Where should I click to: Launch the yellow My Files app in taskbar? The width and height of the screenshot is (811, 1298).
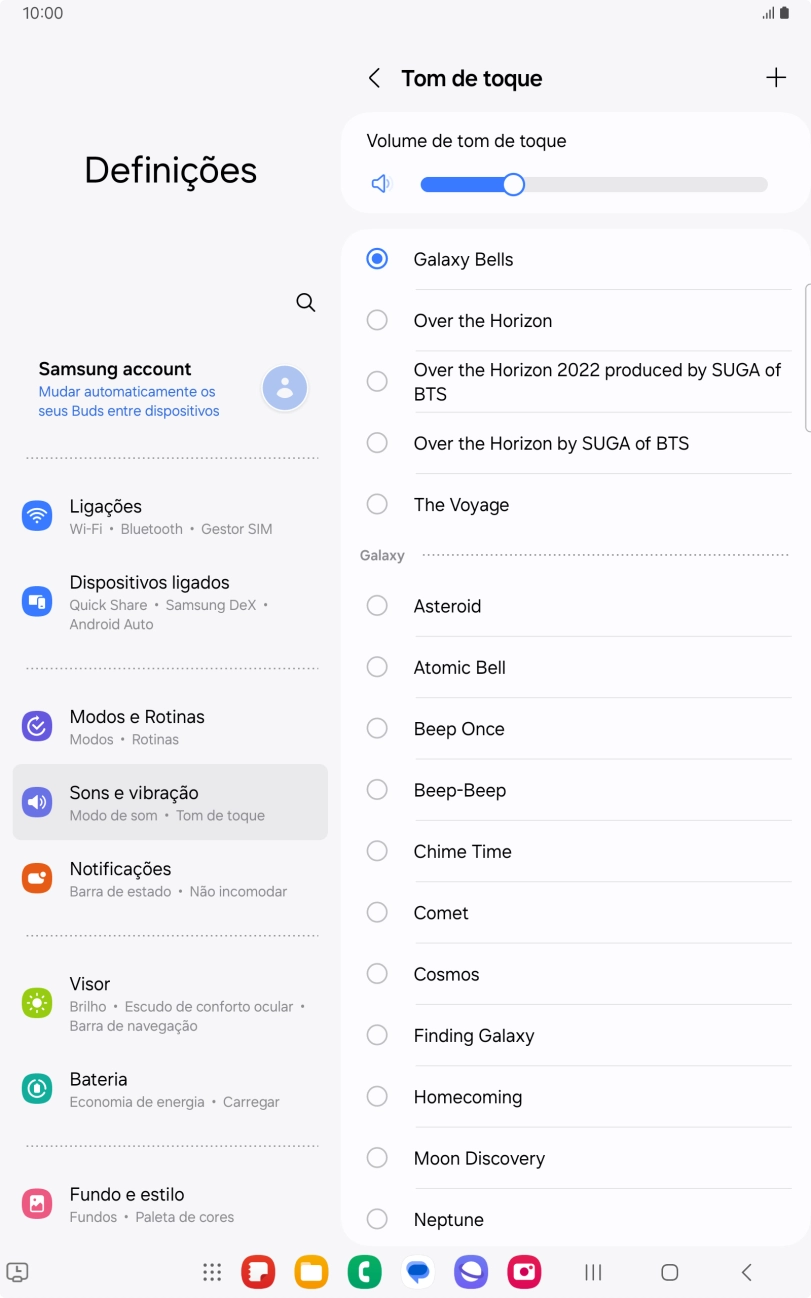(x=311, y=1272)
